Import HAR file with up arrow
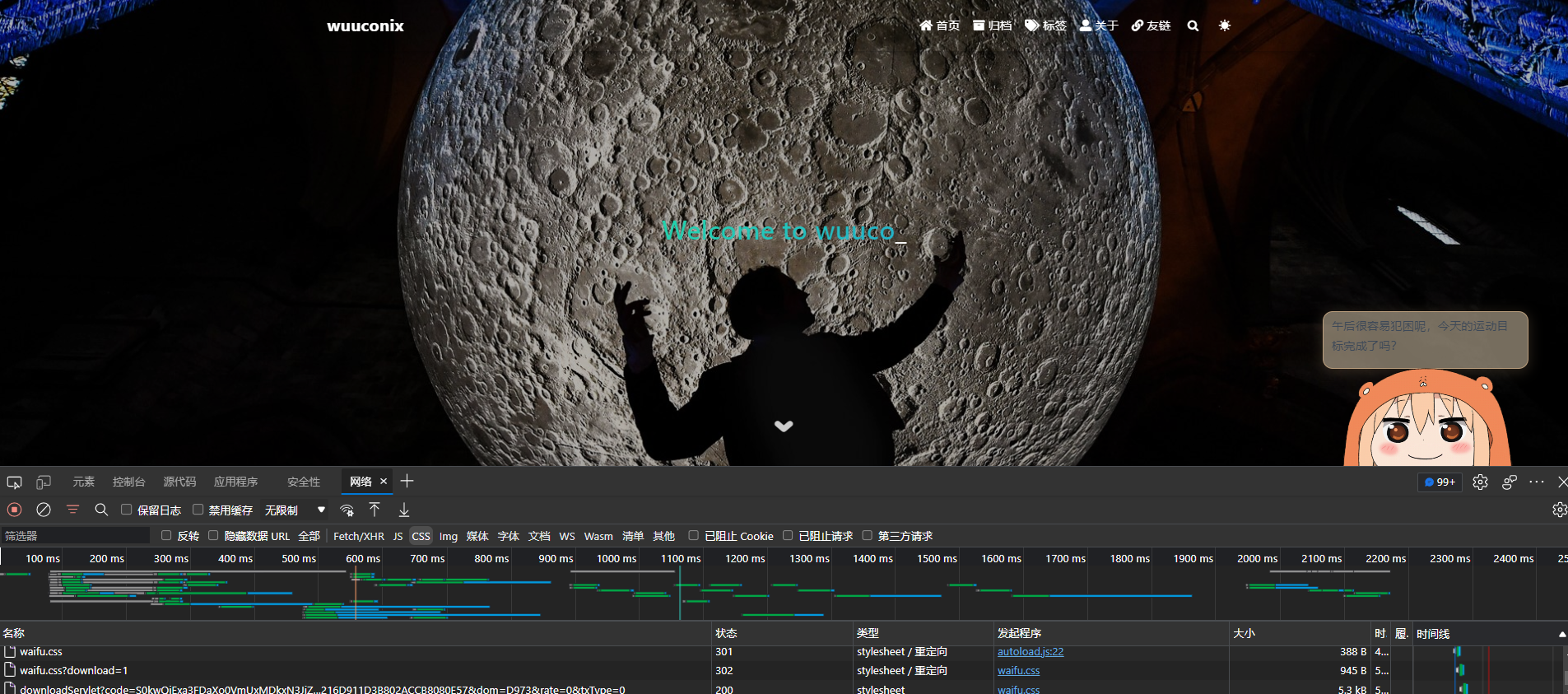This screenshot has height=694, width=1568. (x=375, y=510)
